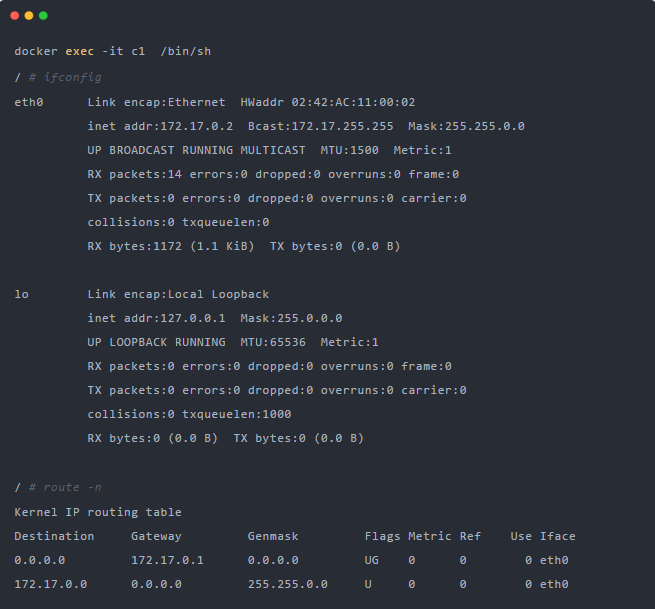Click the green maximize window dot
Image resolution: width=655 pixels, height=609 pixels.
(x=43, y=15)
